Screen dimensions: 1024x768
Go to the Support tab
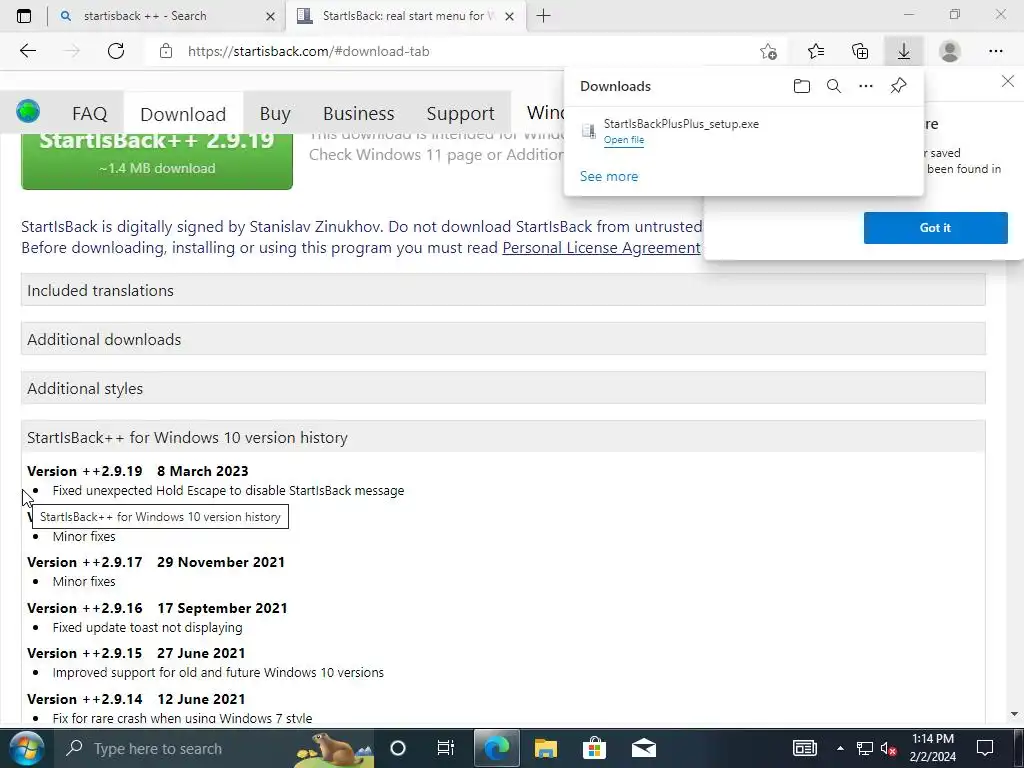pyautogui.click(x=460, y=114)
